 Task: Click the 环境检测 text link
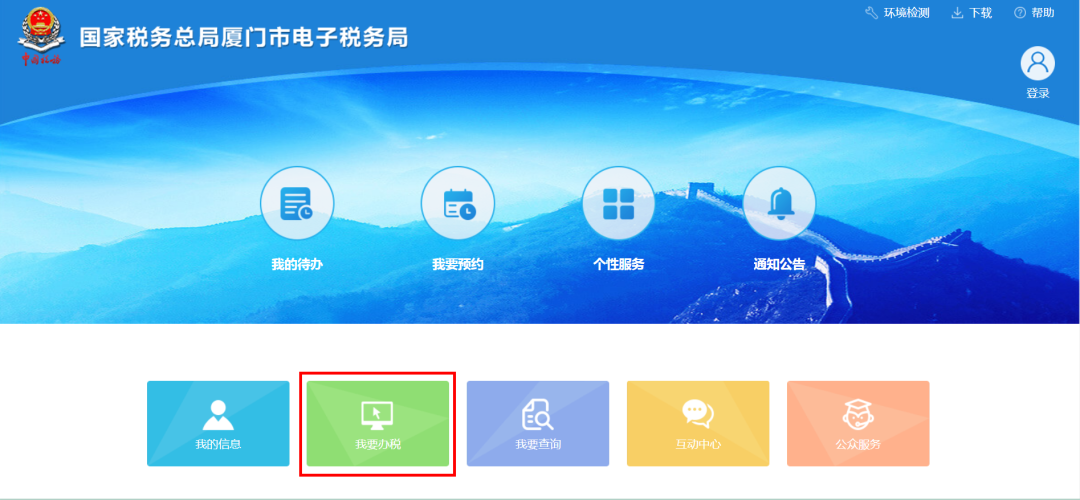[906, 13]
